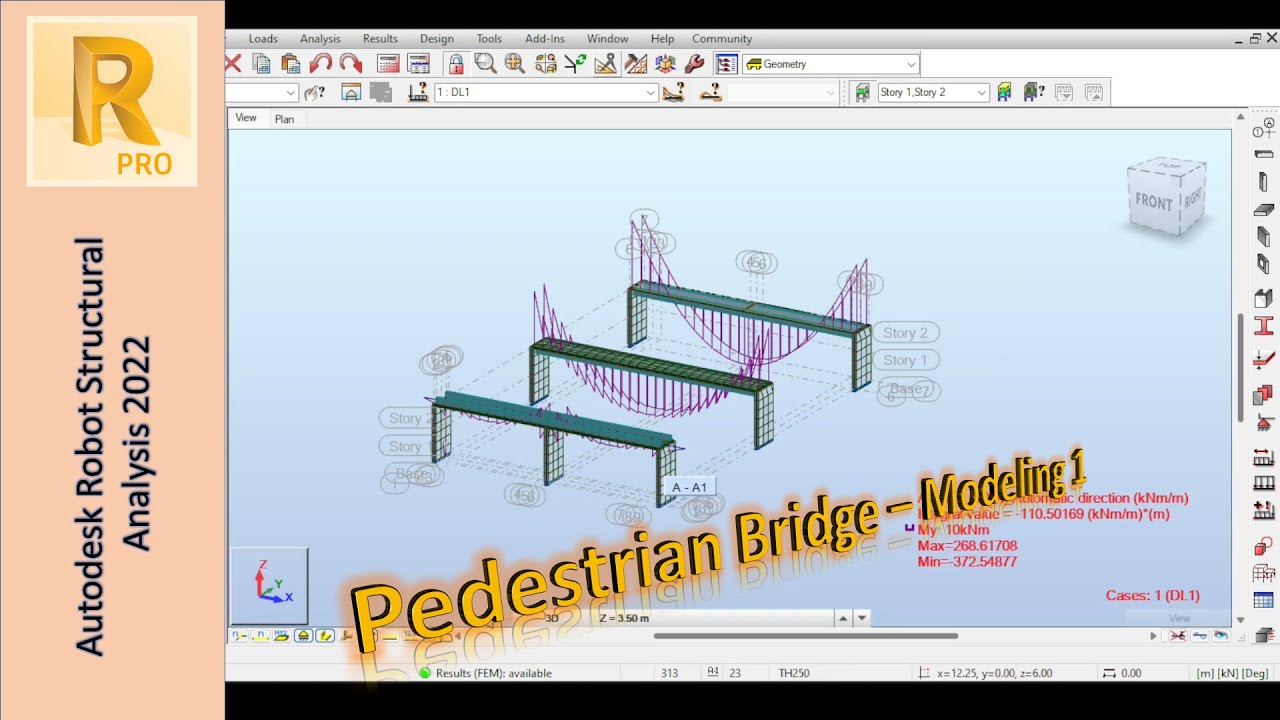This screenshot has width=1280, height=720.
Task: Open the Geometry layout dropdown
Action: click(x=831, y=64)
